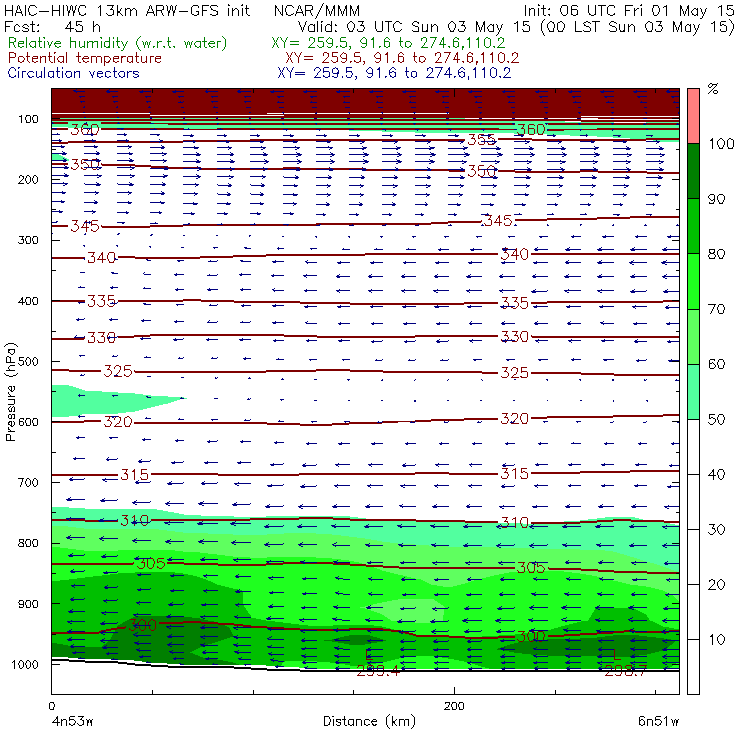Click the 200 tick on the pressure axis
The image size is (740, 740).
coord(28,179)
